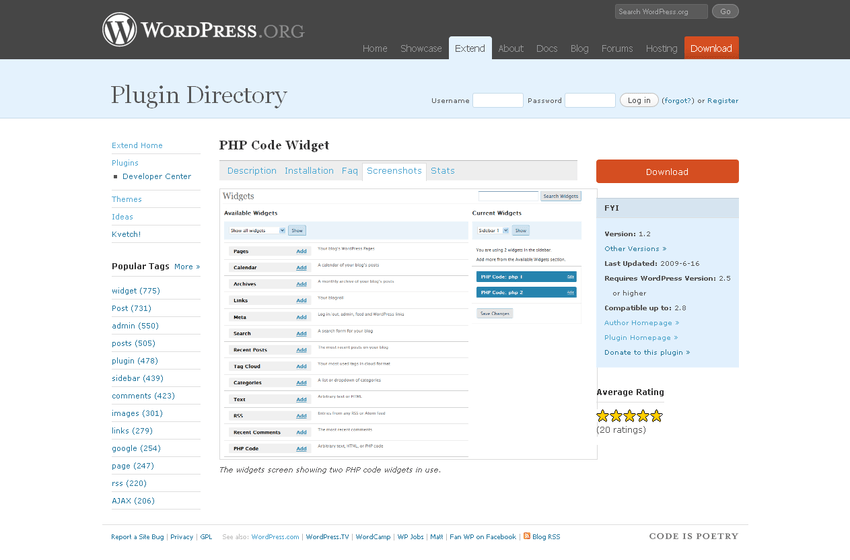
Task: Open the Installation tab
Action: [309, 171]
